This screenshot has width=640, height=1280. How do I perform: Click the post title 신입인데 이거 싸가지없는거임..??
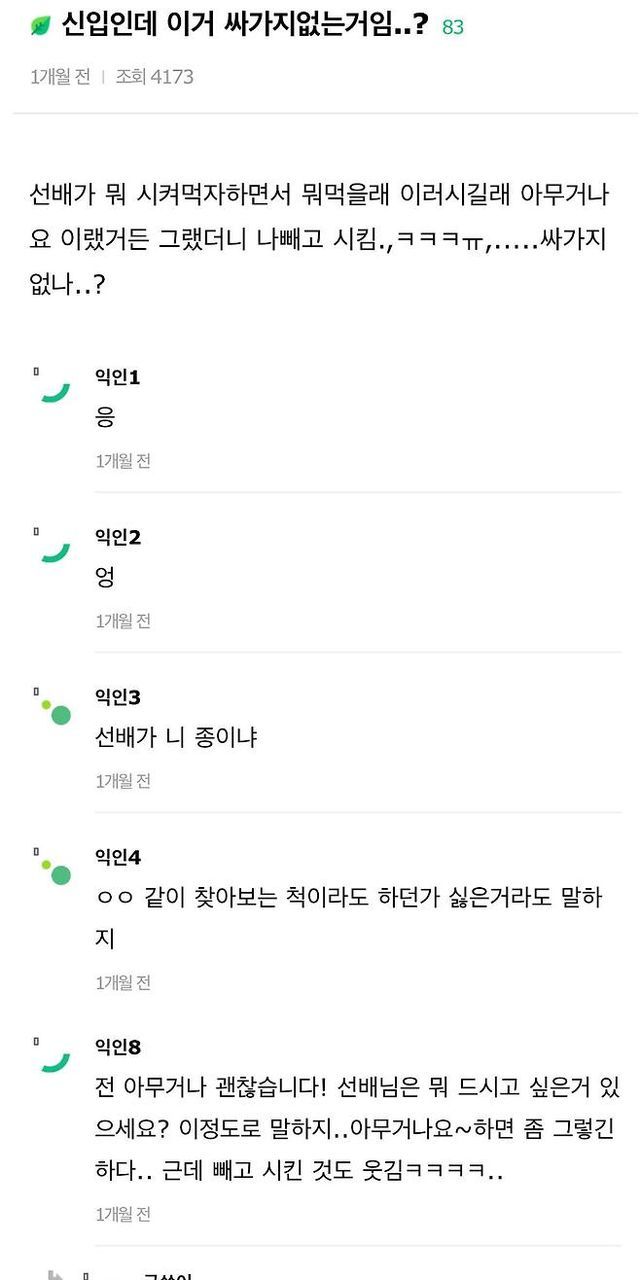coord(245,25)
